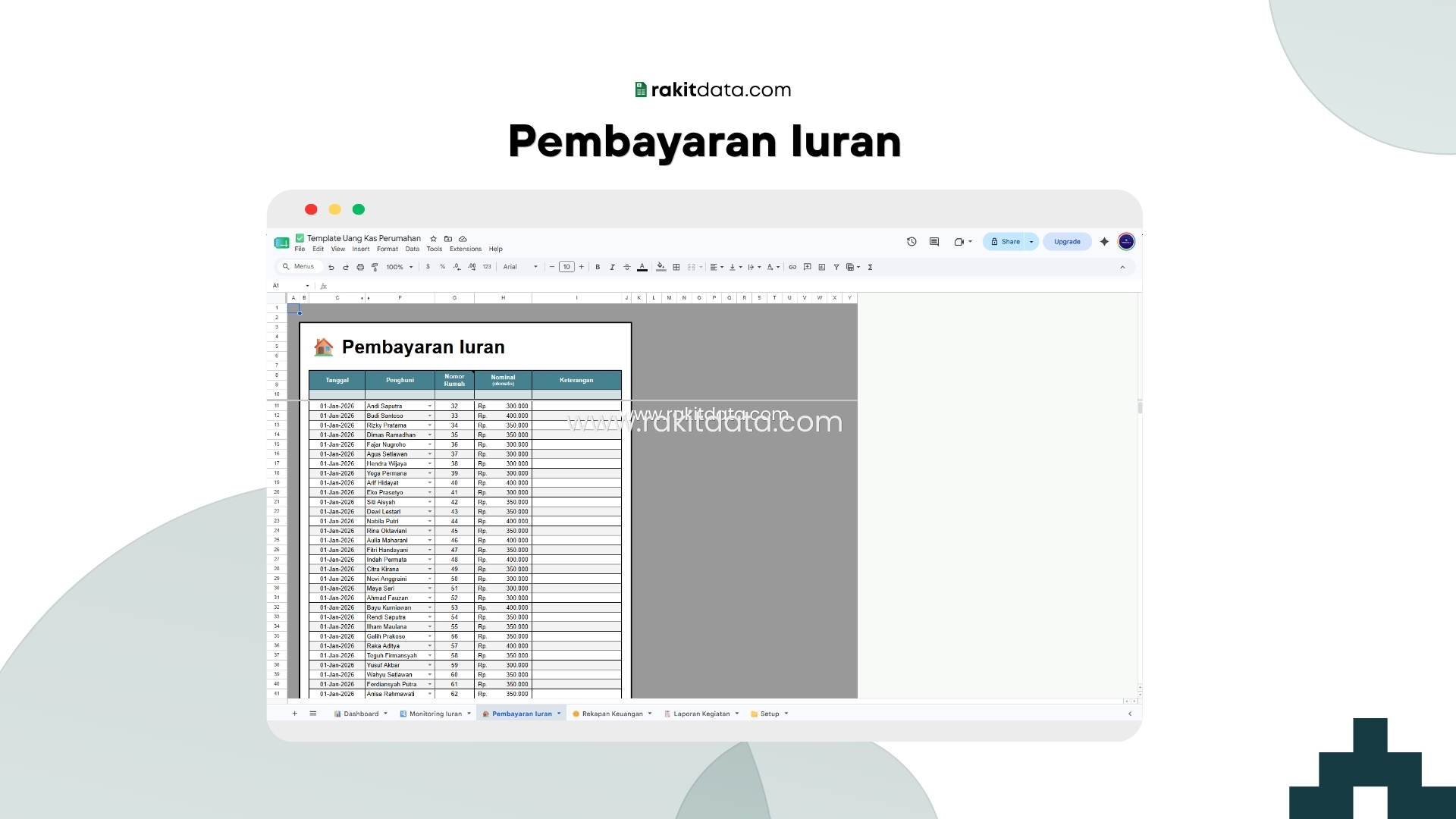Toggle bold formatting

598,267
